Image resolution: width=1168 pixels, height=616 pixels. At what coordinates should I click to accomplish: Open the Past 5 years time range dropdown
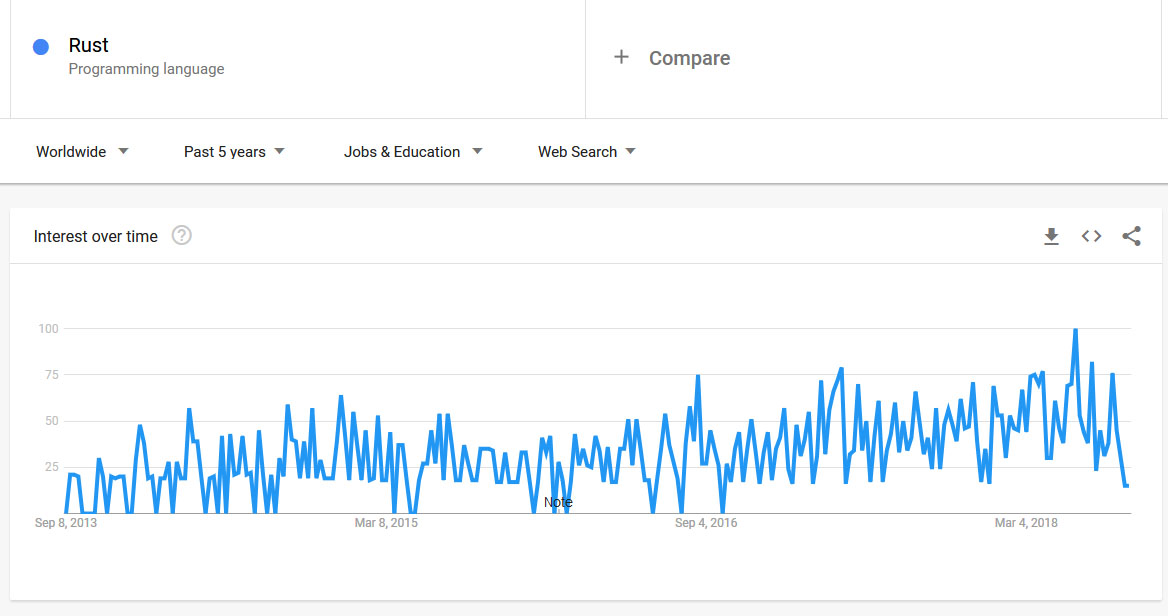(234, 152)
